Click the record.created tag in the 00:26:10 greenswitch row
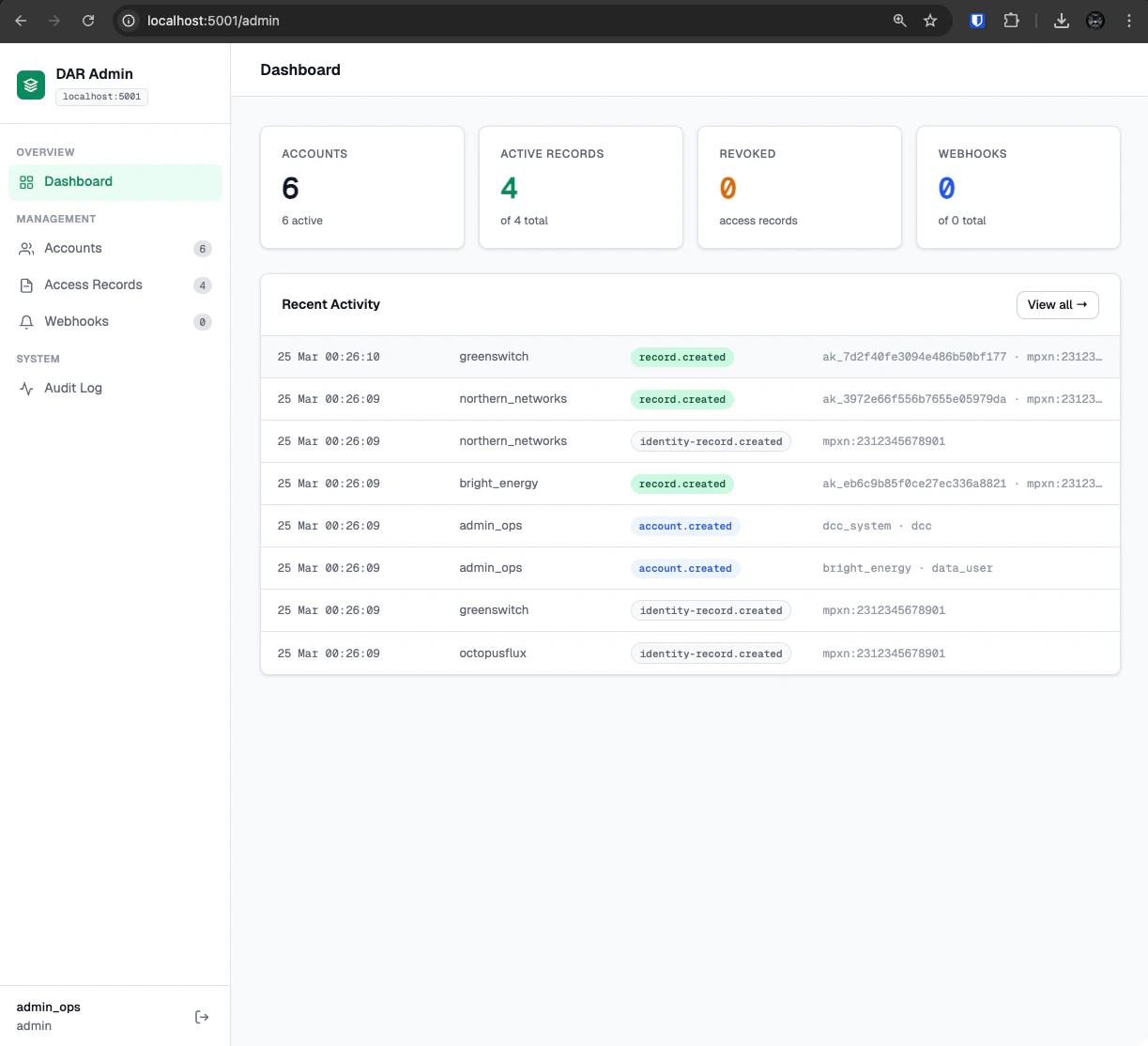This screenshot has height=1046, width=1148. [x=682, y=358]
